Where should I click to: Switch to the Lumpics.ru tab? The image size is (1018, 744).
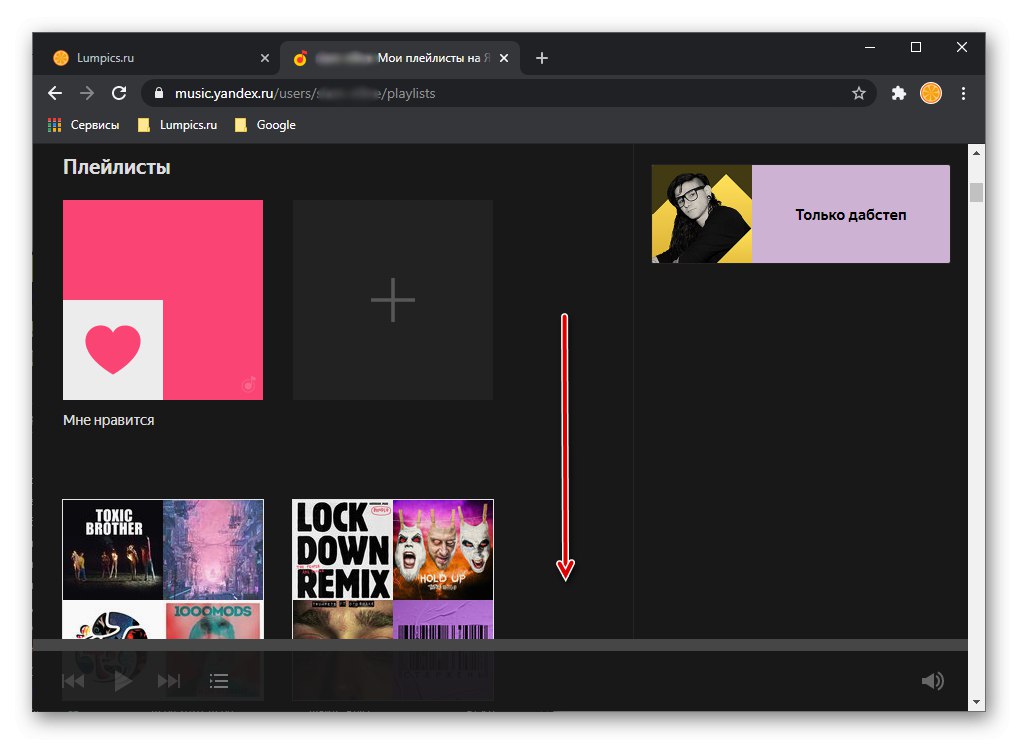(x=150, y=58)
